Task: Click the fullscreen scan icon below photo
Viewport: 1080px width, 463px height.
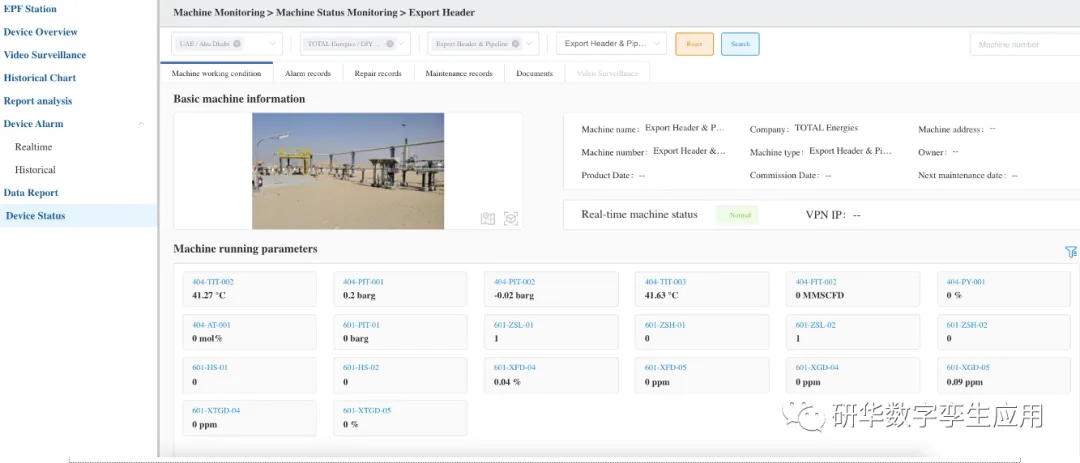Action: [x=511, y=218]
